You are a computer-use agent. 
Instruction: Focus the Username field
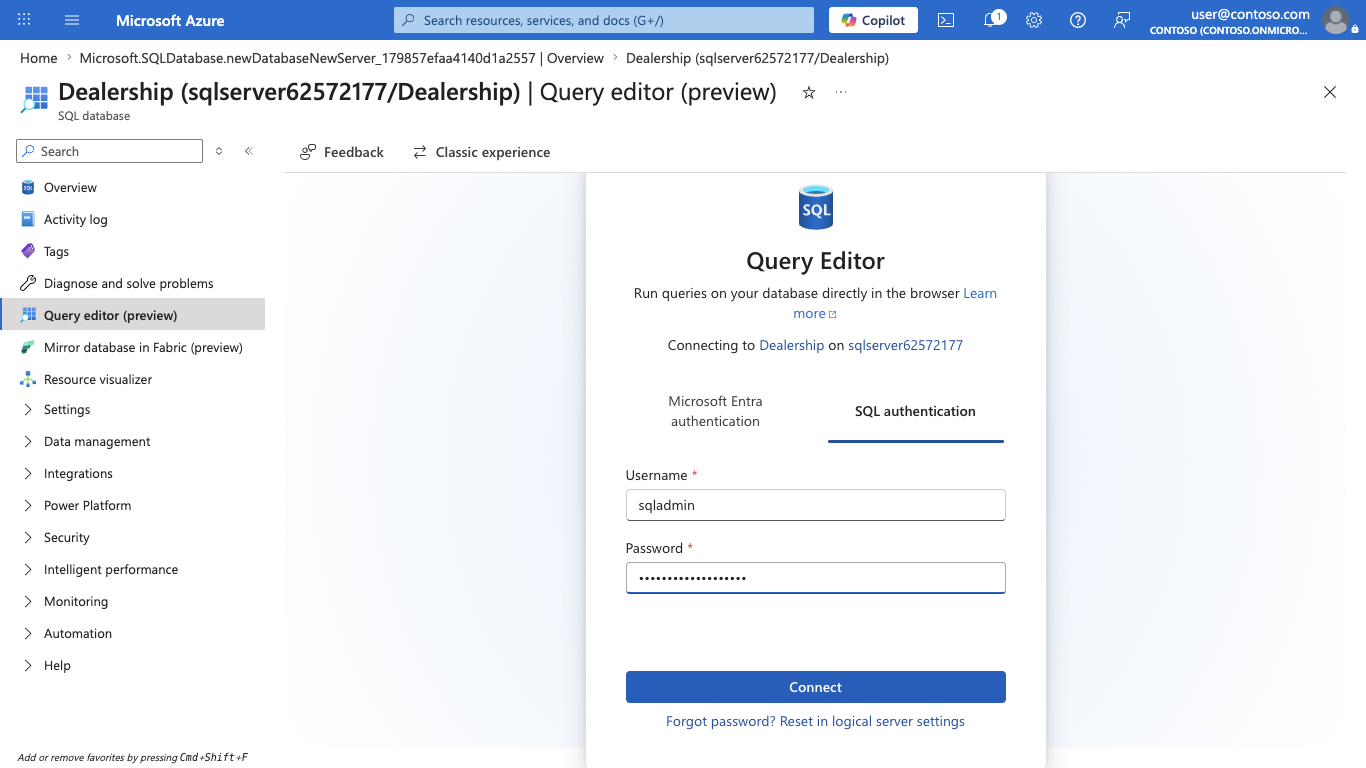pos(815,505)
